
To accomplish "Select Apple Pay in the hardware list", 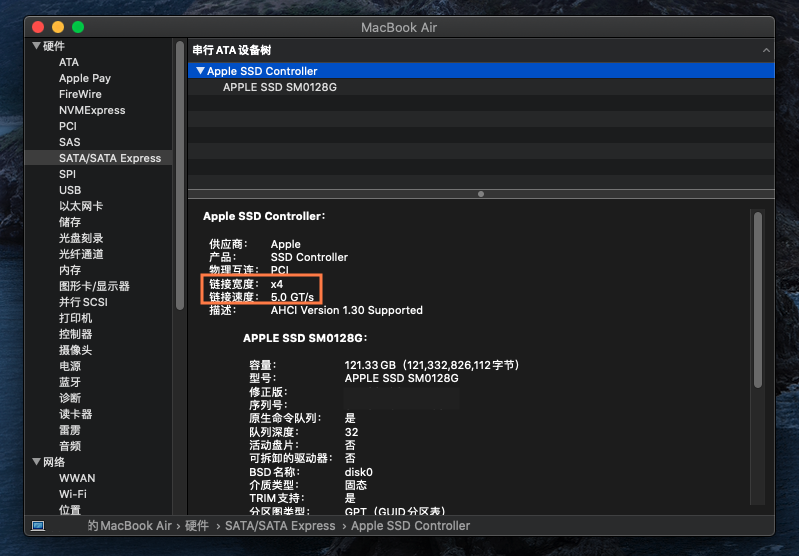I will (x=85, y=78).
